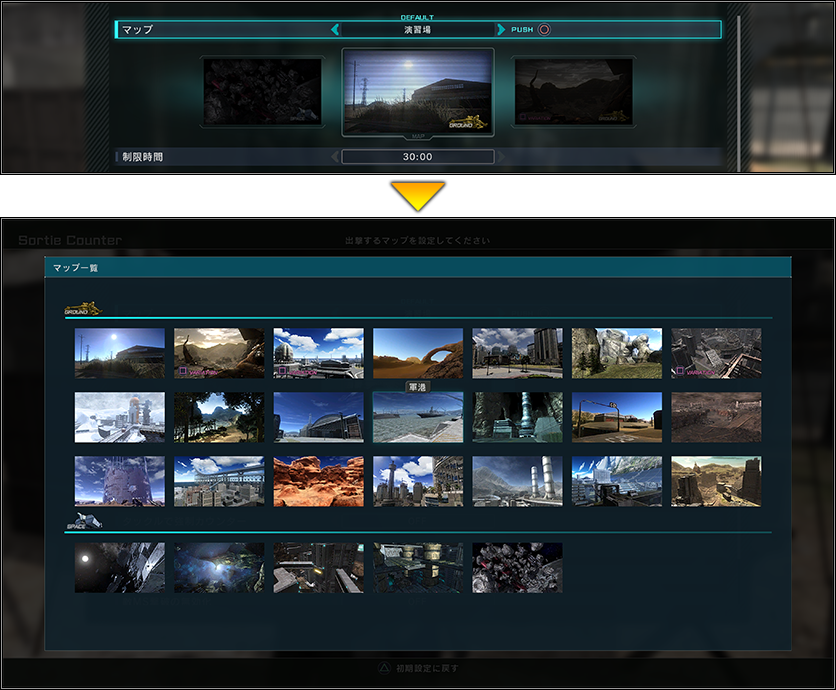Choose the desert rock arch map thumbnail

[x=418, y=353]
